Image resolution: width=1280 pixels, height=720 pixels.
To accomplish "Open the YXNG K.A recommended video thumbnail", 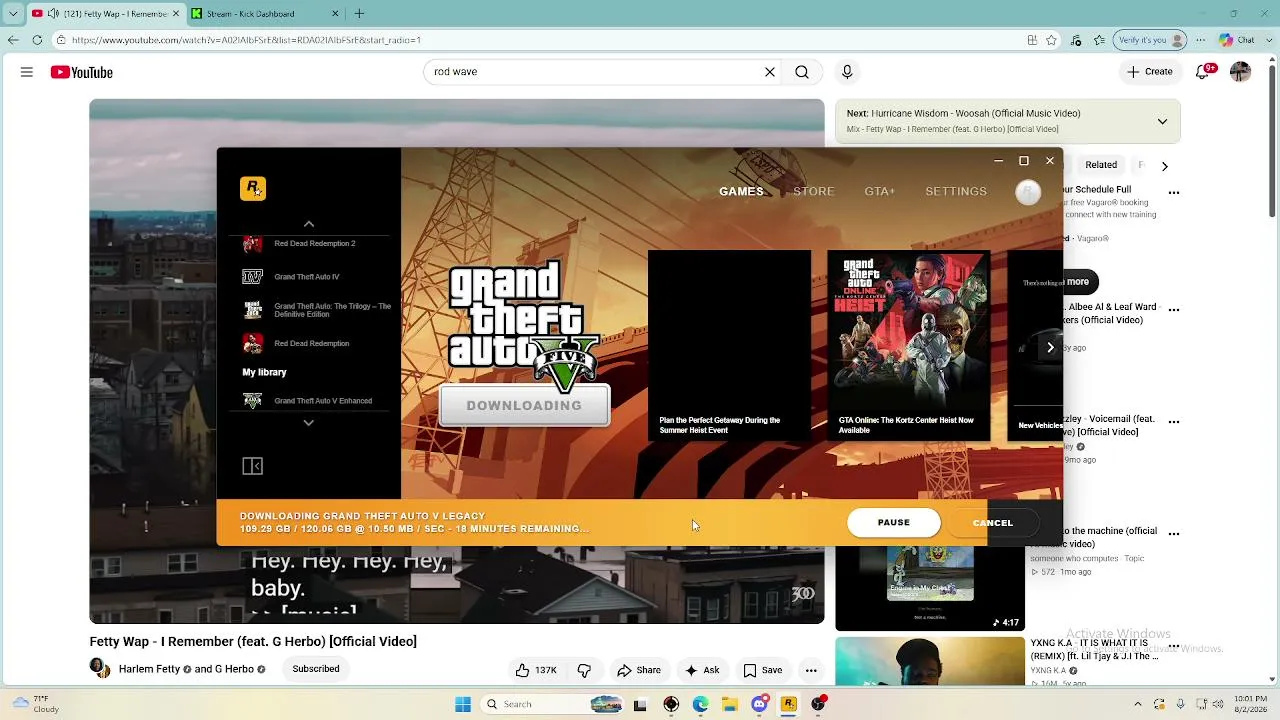I will (x=930, y=663).
